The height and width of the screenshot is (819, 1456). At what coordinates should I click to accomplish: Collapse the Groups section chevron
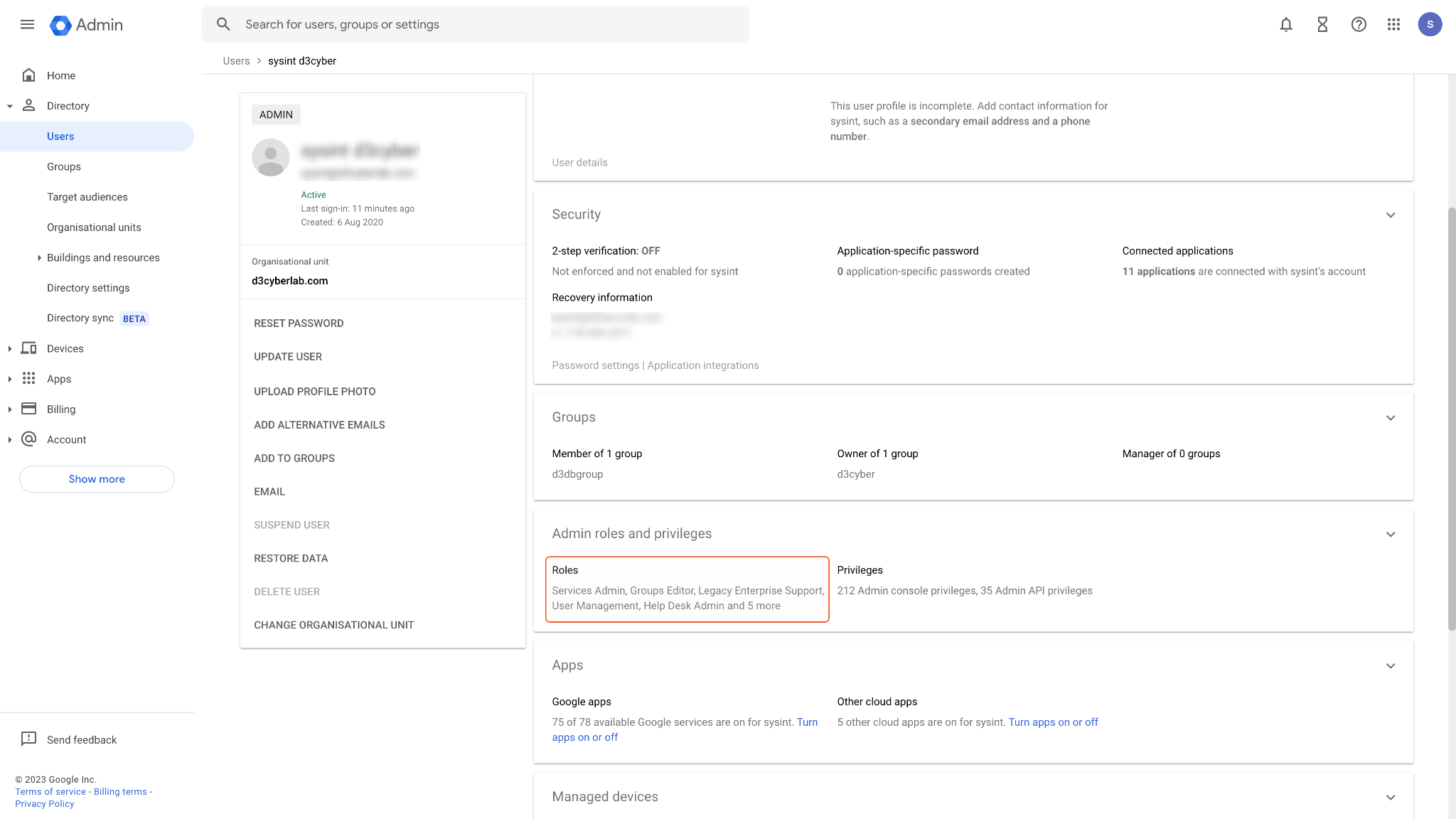1390,417
